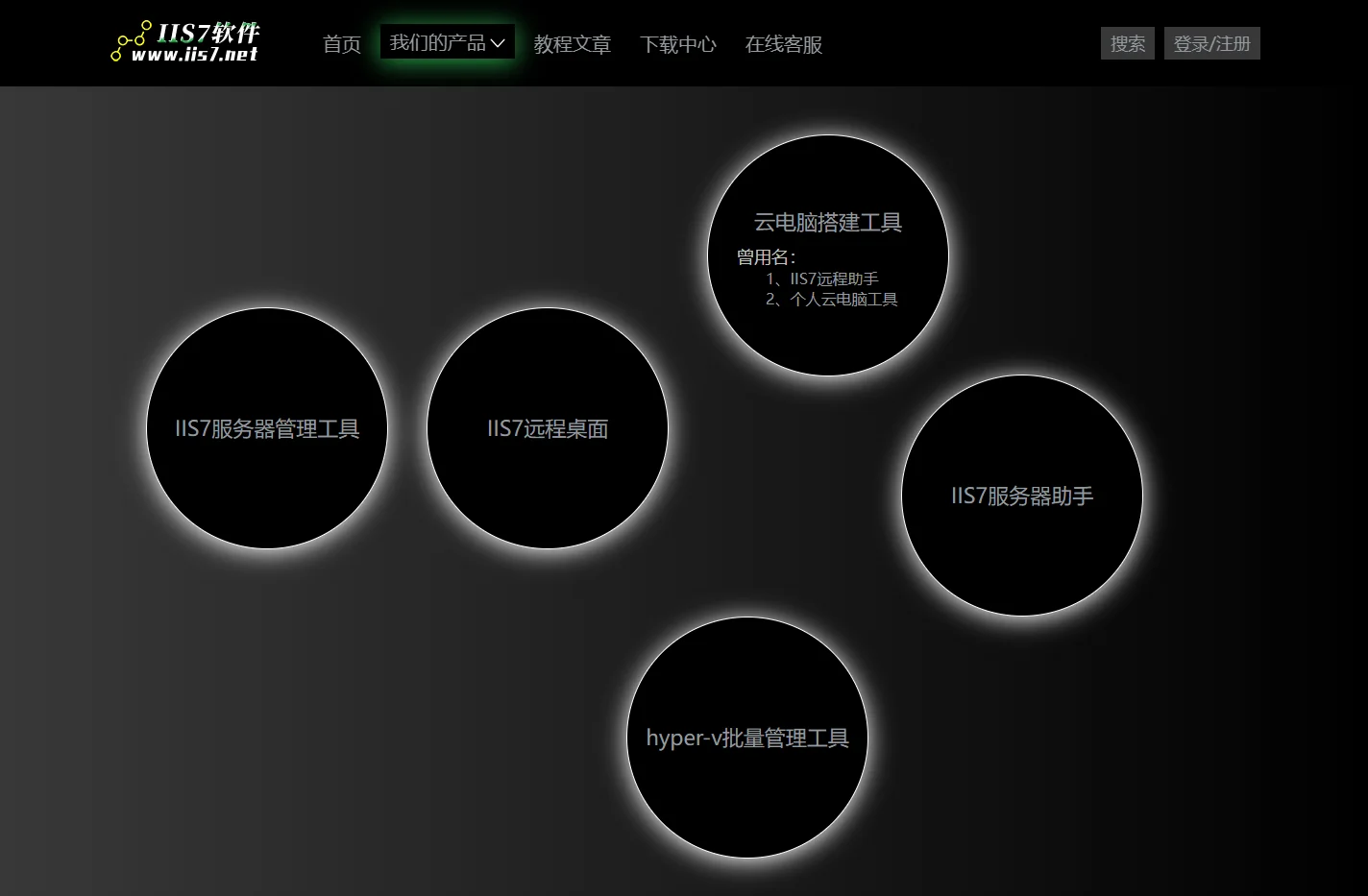
Task: Open the 下载中心 download center
Action: click(678, 44)
